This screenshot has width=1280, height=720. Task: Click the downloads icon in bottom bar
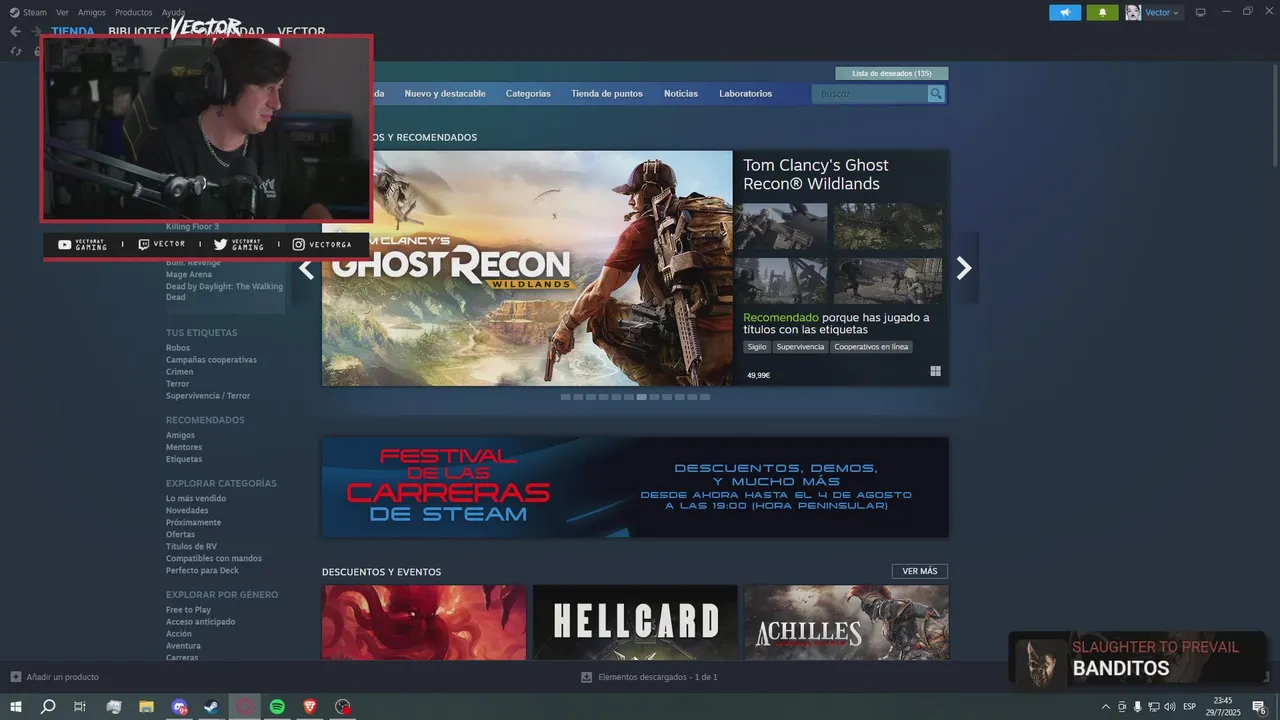coord(587,677)
